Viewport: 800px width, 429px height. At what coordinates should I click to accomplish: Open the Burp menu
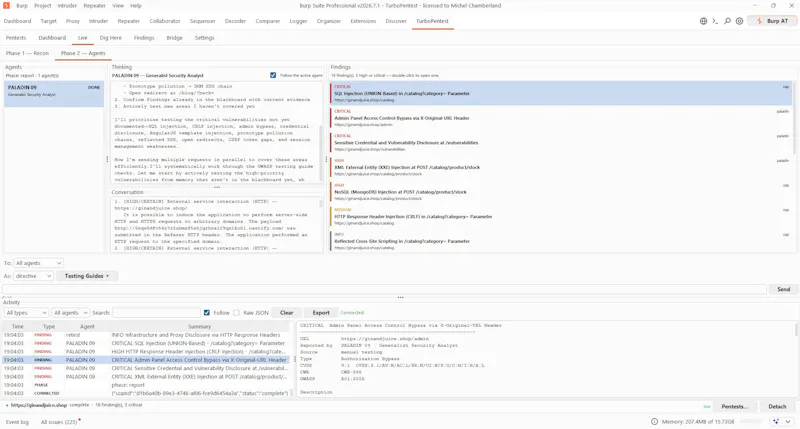22,6
